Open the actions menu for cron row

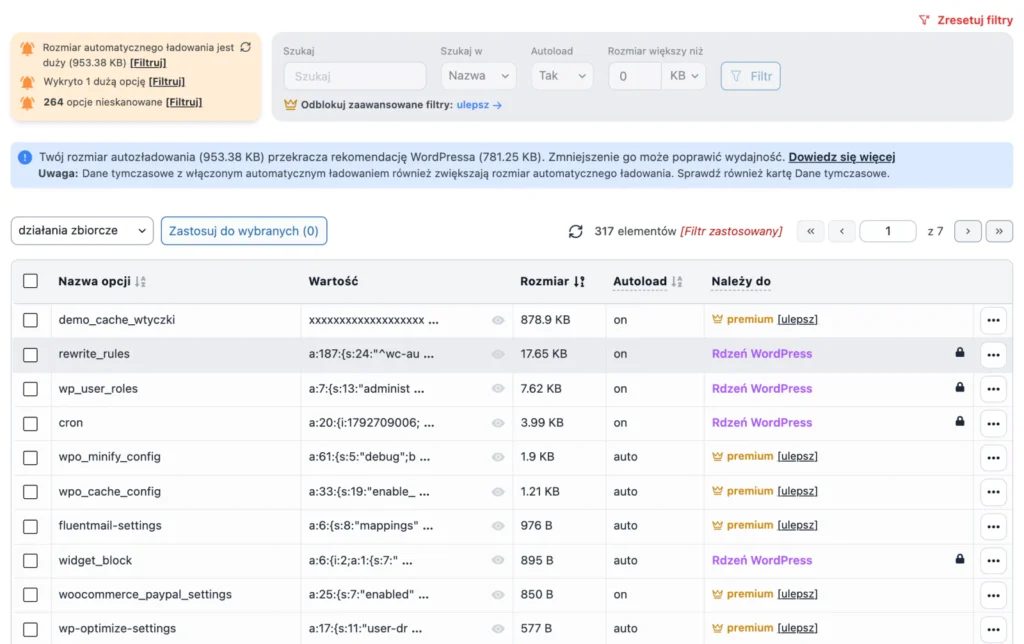pyautogui.click(x=993, y=423)
